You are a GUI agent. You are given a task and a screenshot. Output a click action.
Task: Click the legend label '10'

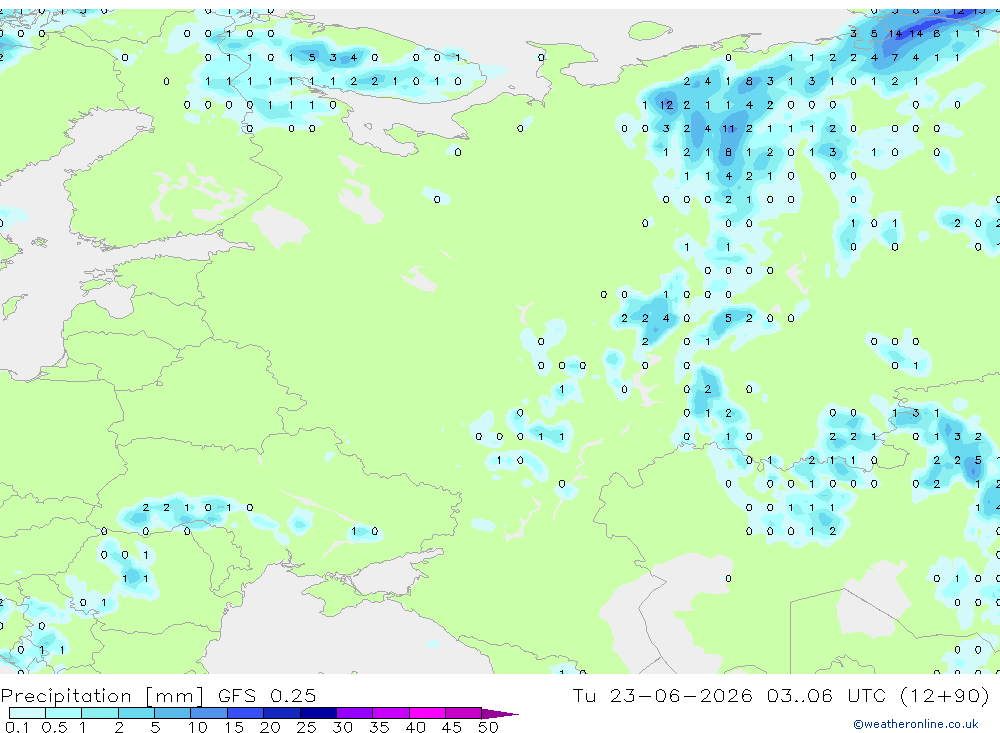pyautogui.click(x=198, y=727)
